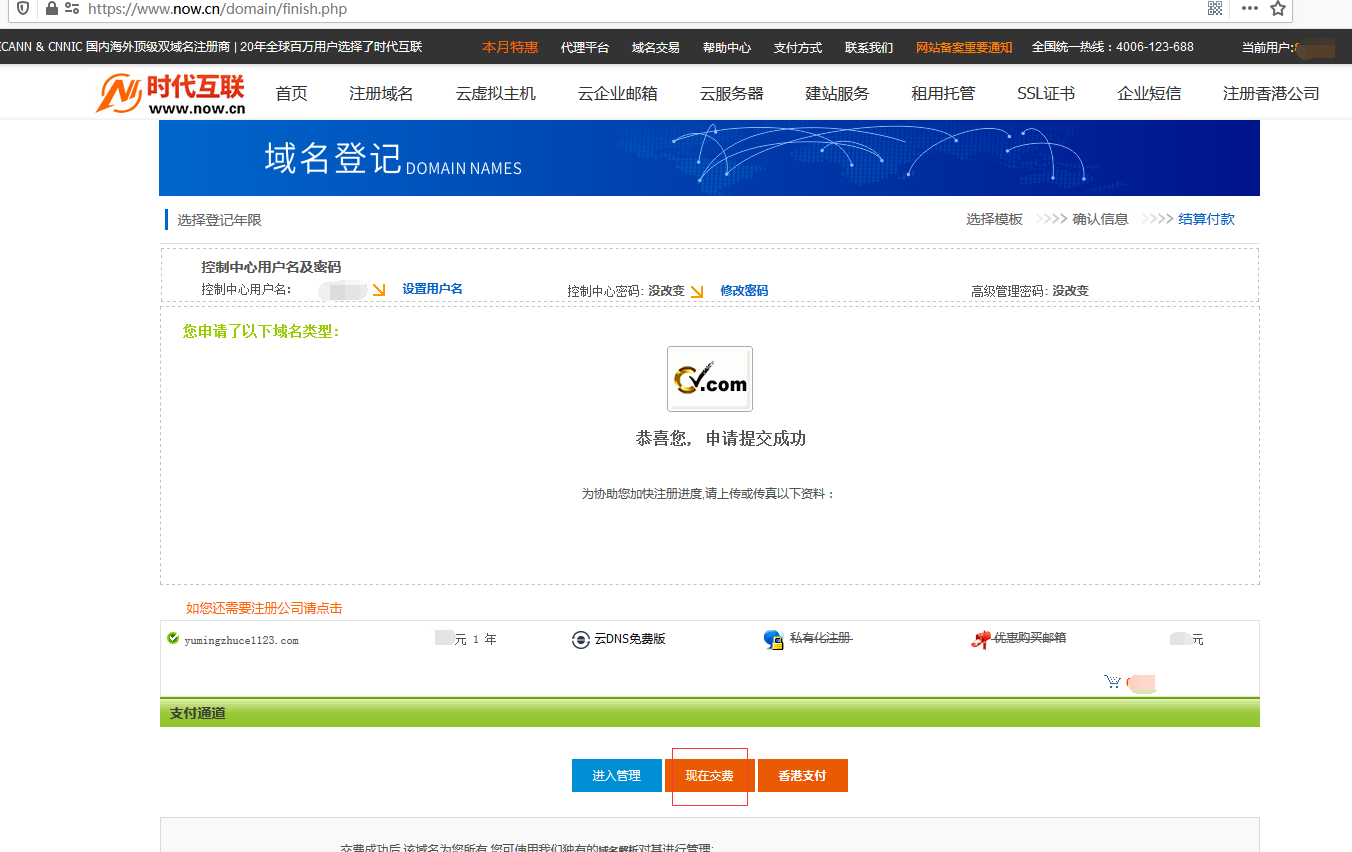This screenshot has width=1352, height=852.
Task: Click the private registration lock icon
Action: pos(773,640)
